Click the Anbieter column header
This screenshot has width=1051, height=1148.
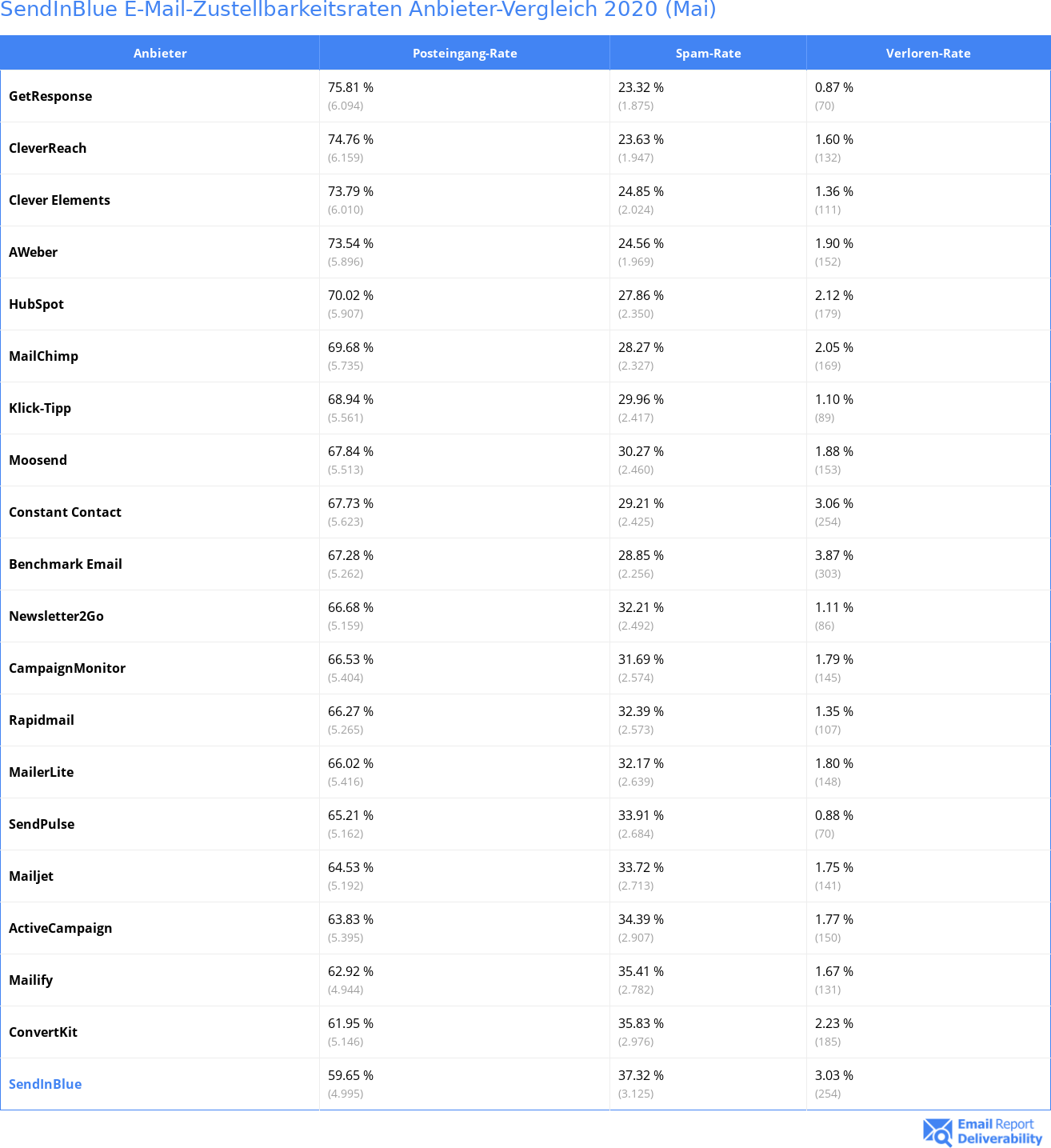coord(160,54)
